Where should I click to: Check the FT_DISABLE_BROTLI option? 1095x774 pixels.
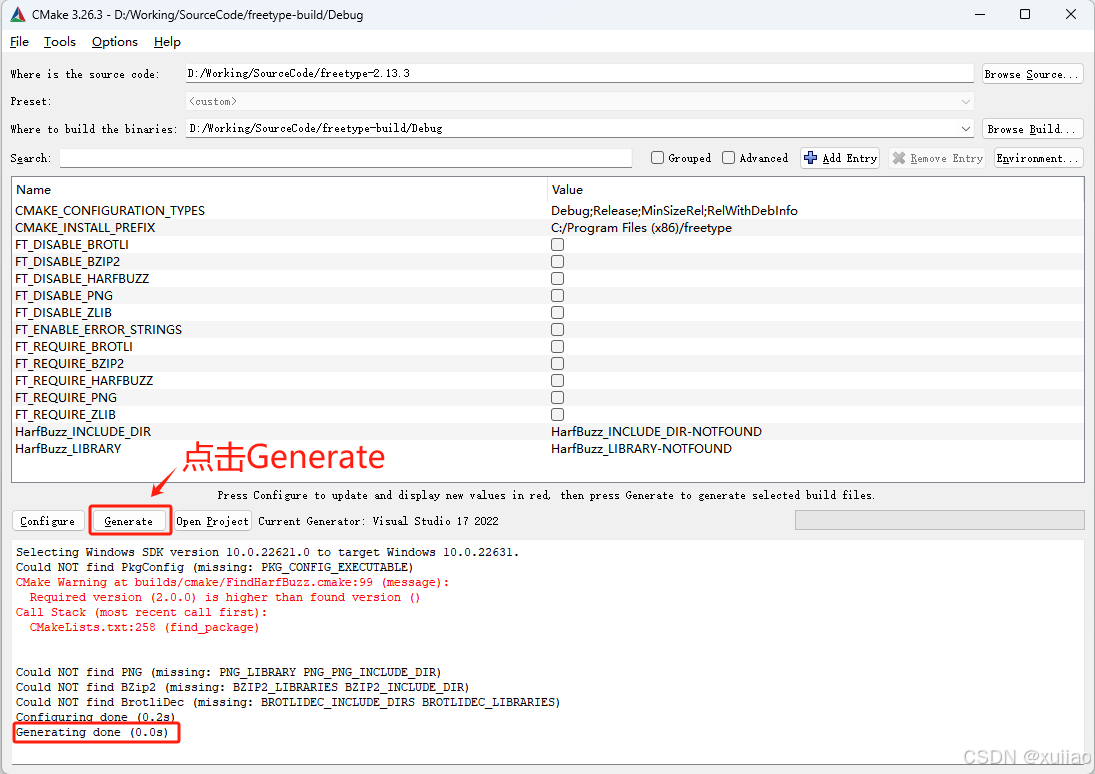click(x=557, y=244)
